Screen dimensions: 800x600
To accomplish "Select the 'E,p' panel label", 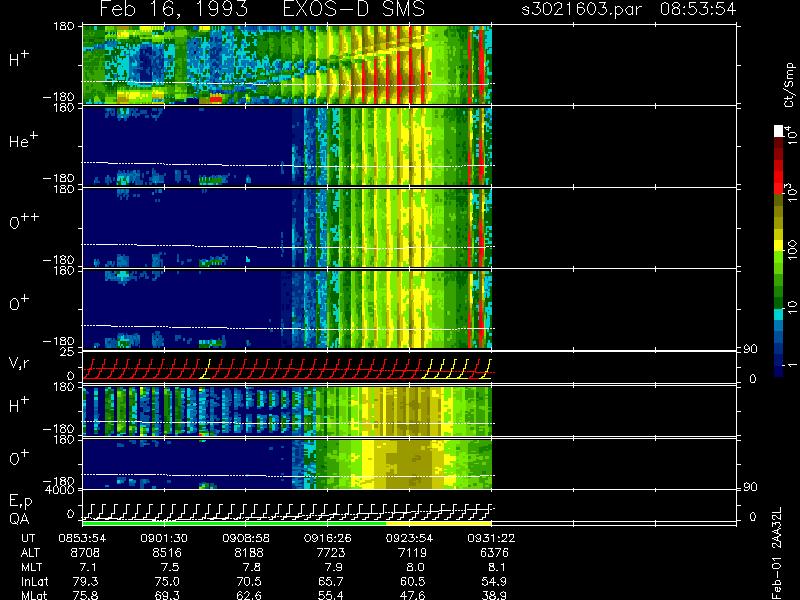I will click(20, 502).
